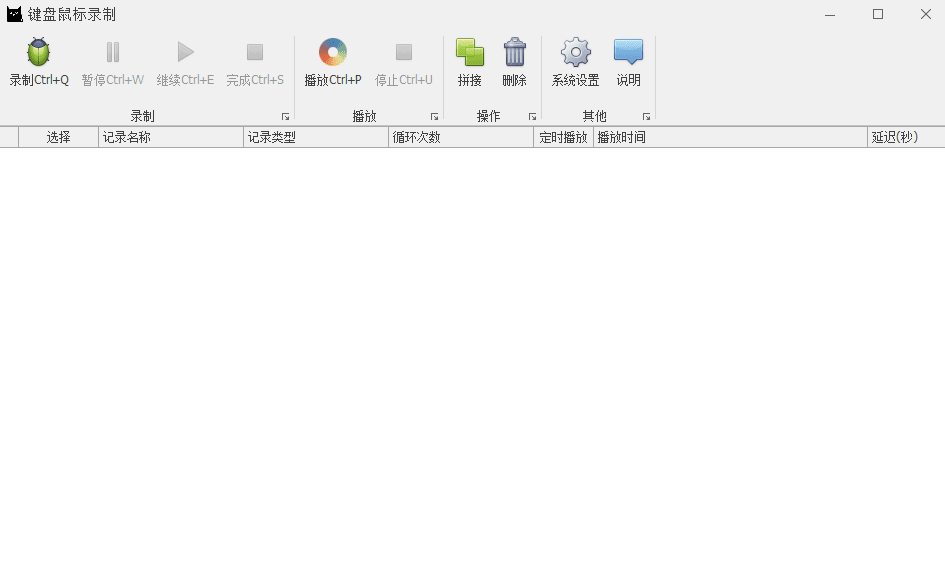Expand the 播放 group launcher arrow
This screenshot has width=945, height=587.
tap(434, 117)
